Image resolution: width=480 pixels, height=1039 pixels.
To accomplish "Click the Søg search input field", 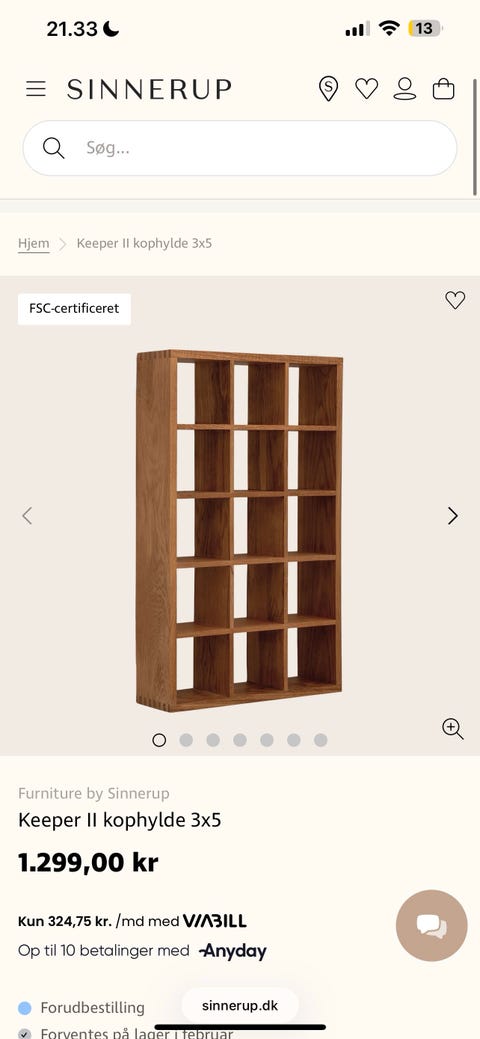I will tap(240, 148).
